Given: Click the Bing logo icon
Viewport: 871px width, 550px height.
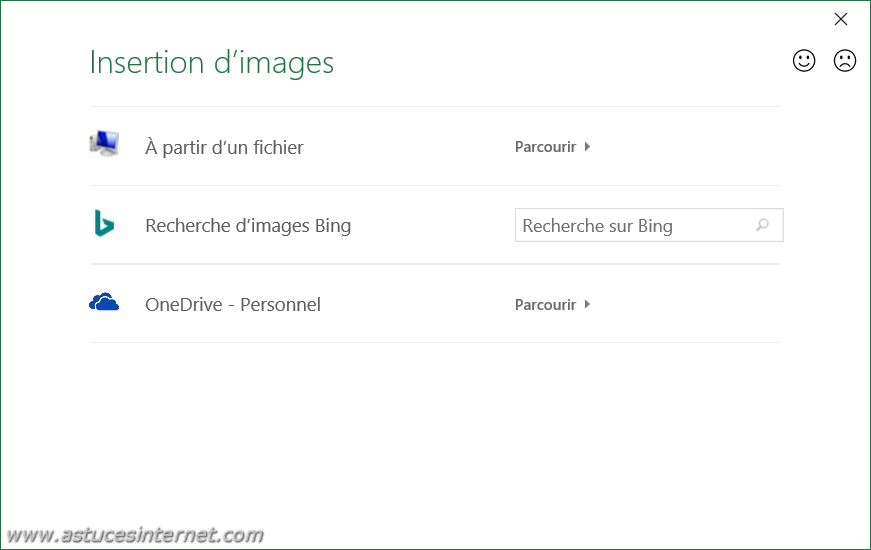Looking at the screenshot, I should (104, 223).
